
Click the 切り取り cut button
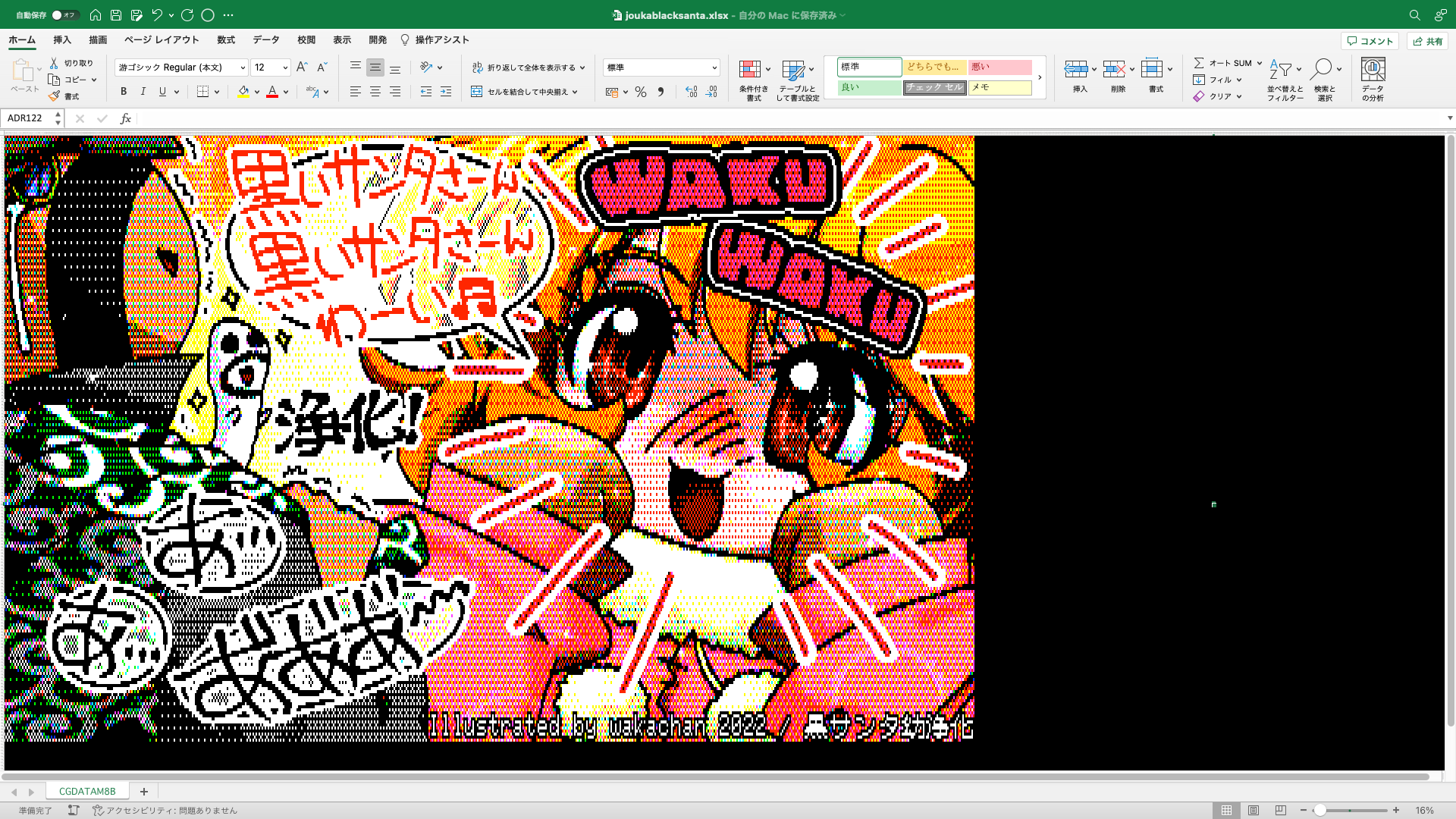pos(72,63)
